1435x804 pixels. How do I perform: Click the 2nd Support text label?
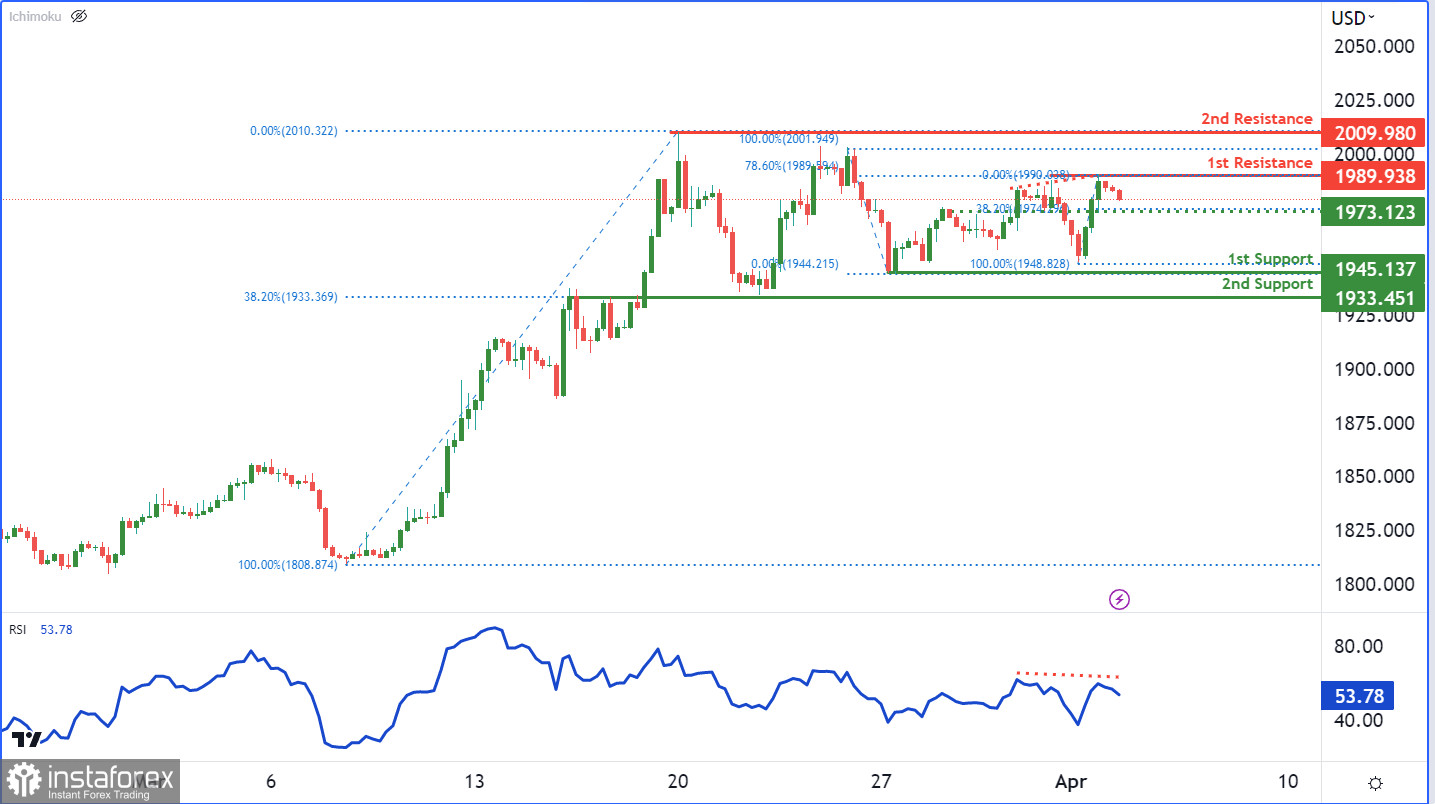click(1267, 284)
